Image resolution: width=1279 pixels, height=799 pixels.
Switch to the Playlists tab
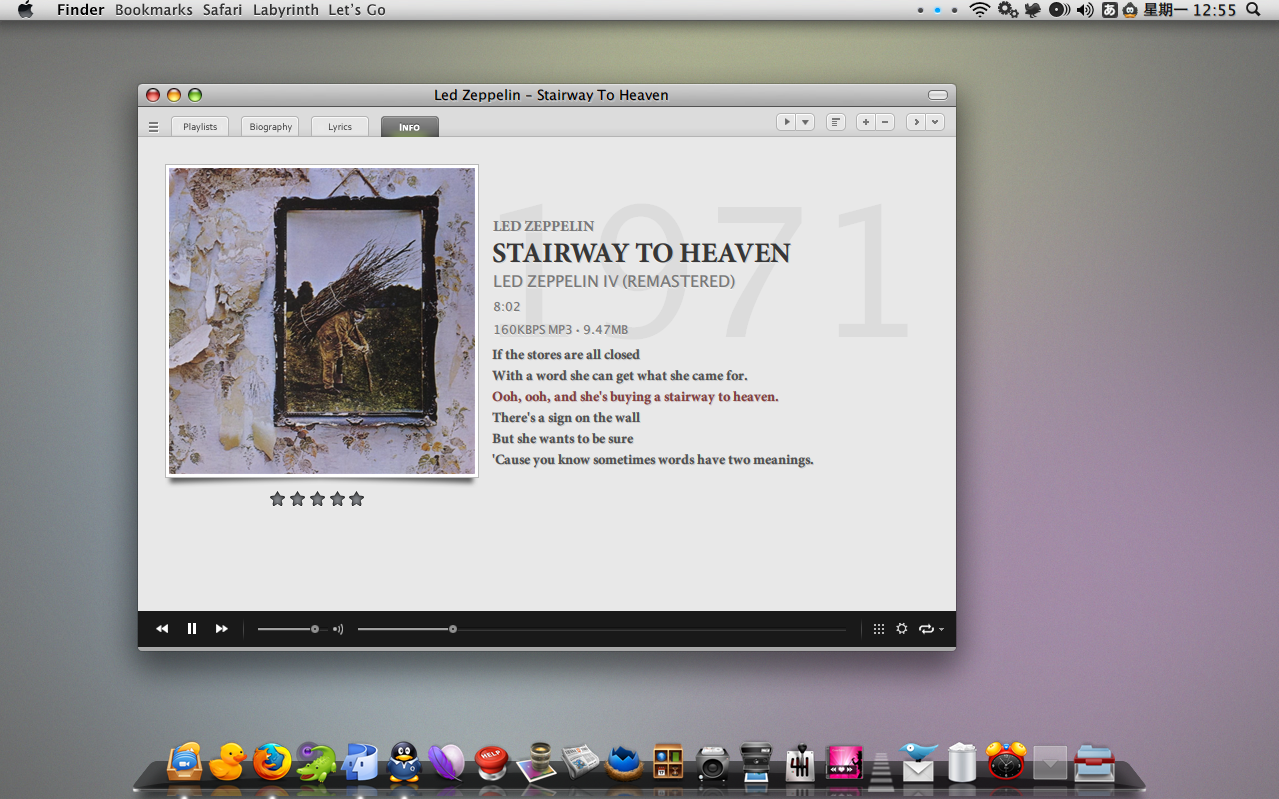click(x=200, y=127)
